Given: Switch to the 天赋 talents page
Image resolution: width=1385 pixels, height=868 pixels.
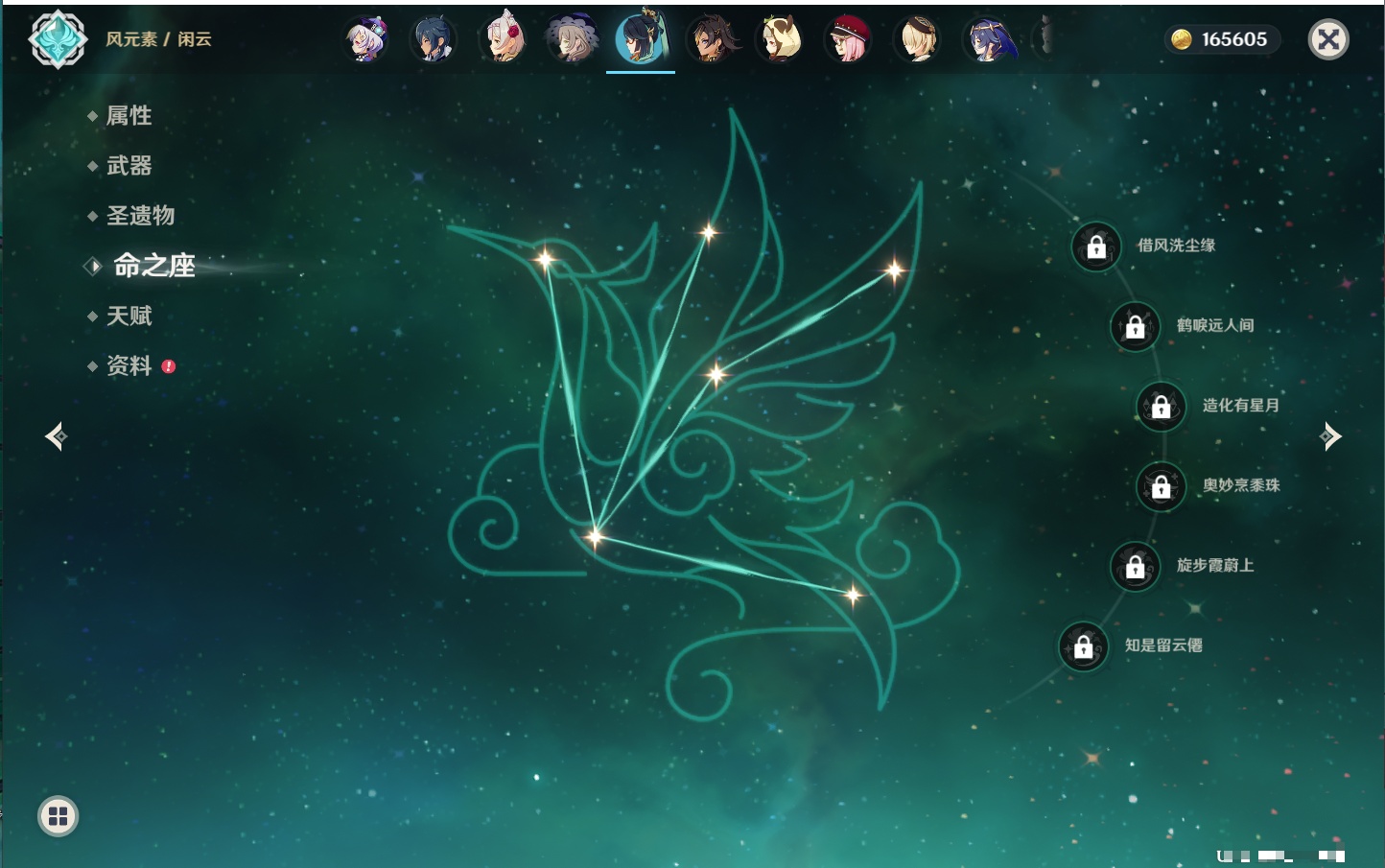Looking at the screenshot, I should coord(129,317).
